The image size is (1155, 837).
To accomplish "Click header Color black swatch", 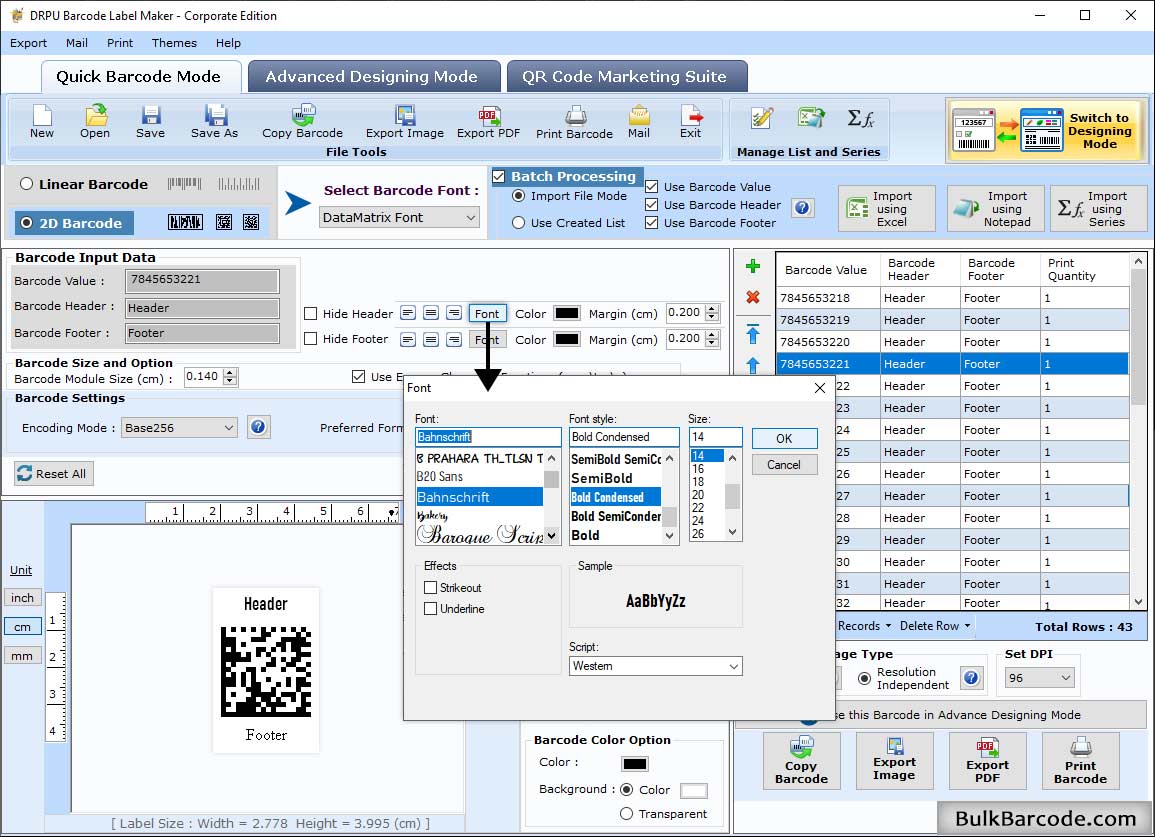I will pos(566,313).
